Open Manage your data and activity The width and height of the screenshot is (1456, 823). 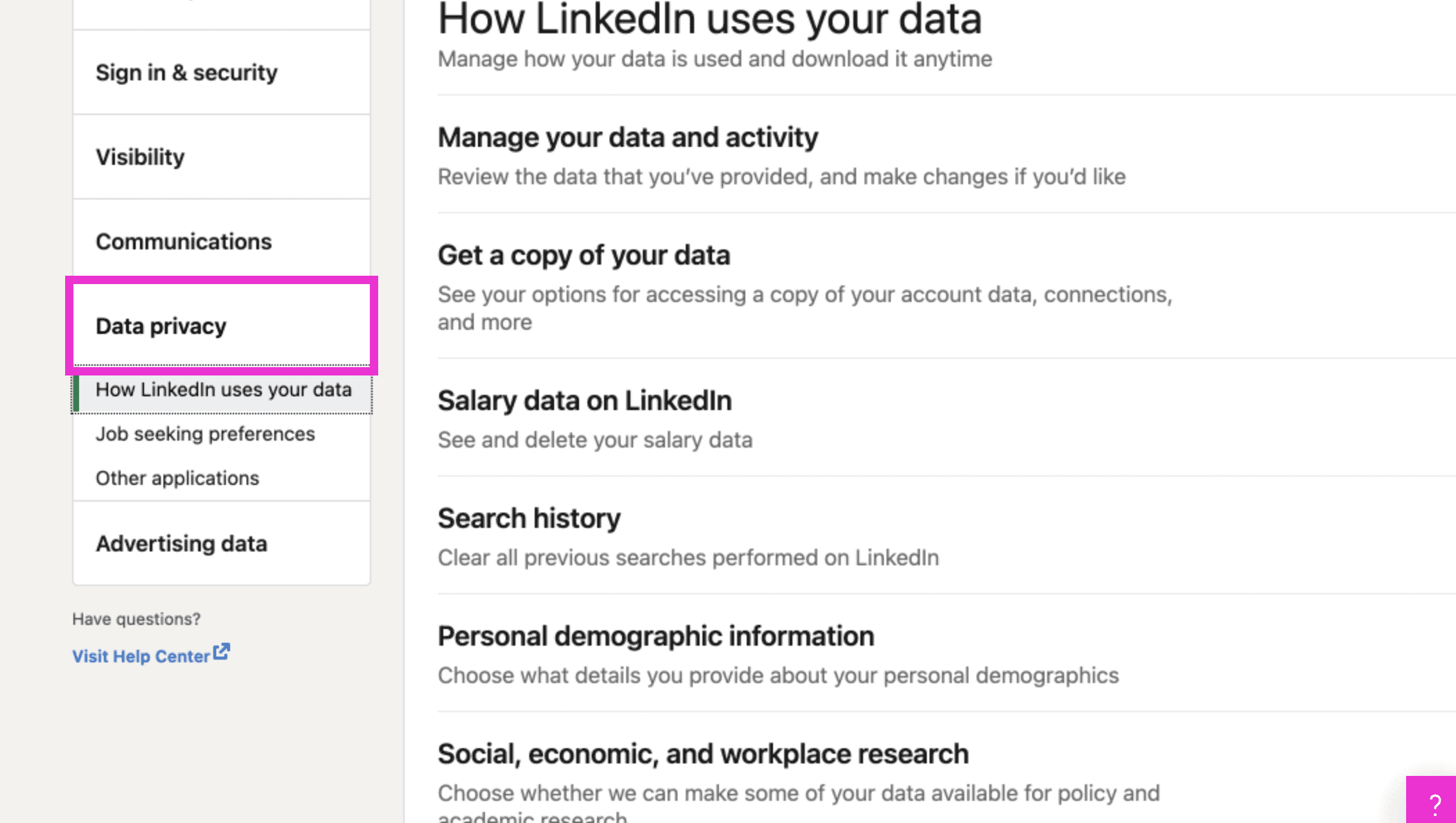click(x=627, y=136)
